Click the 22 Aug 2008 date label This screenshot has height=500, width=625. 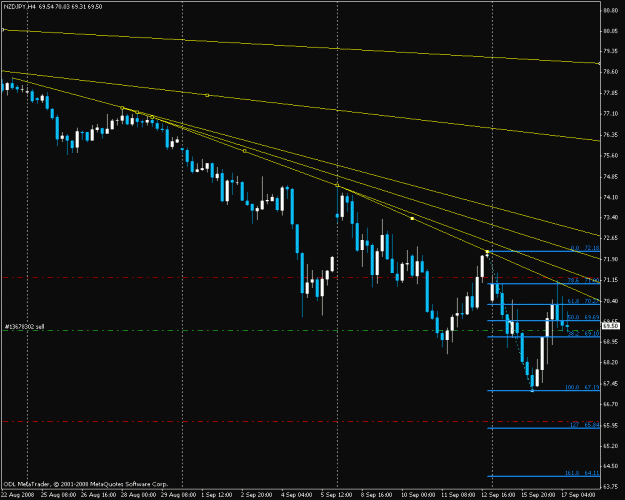pos(18,495)
